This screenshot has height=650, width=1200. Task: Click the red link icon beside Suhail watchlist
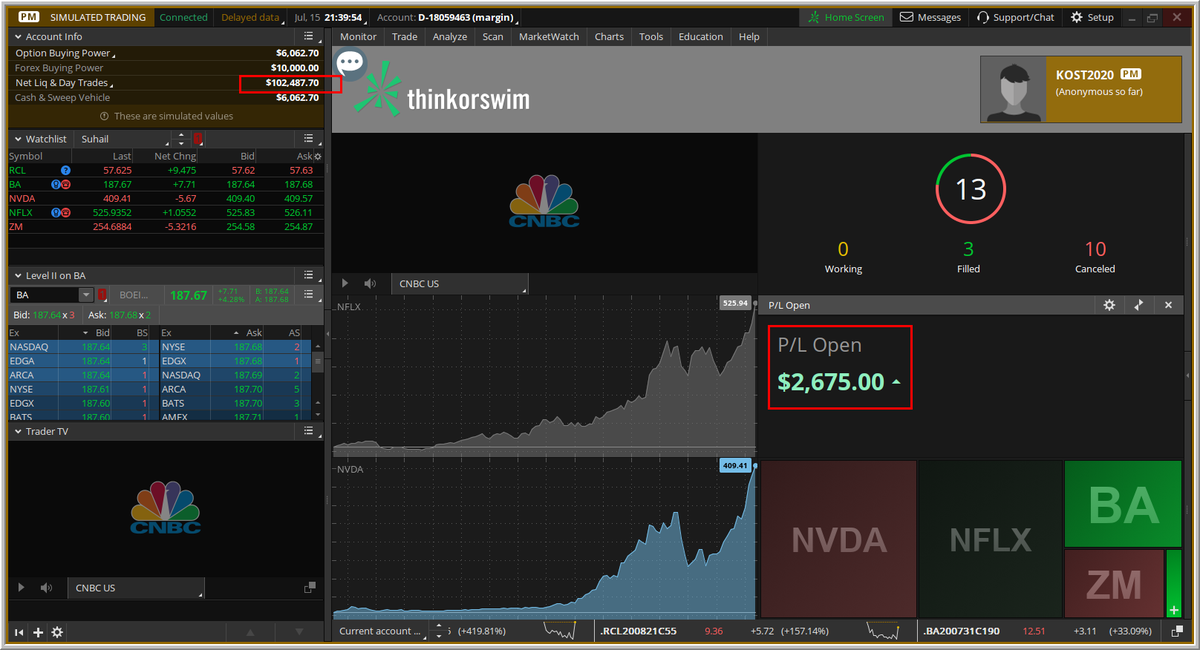pos(198,139)
